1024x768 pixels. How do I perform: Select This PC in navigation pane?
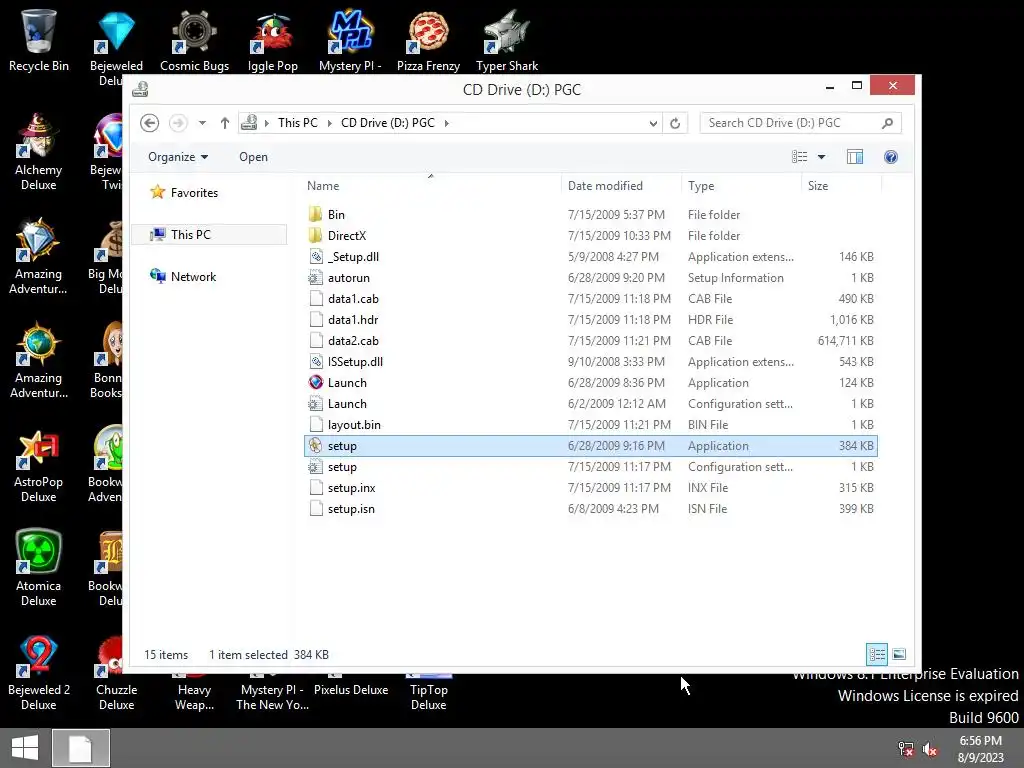tap(209, 234)
